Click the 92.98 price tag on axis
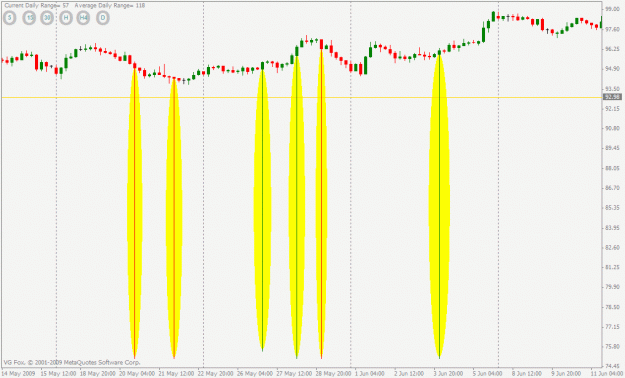 (612, 97)
